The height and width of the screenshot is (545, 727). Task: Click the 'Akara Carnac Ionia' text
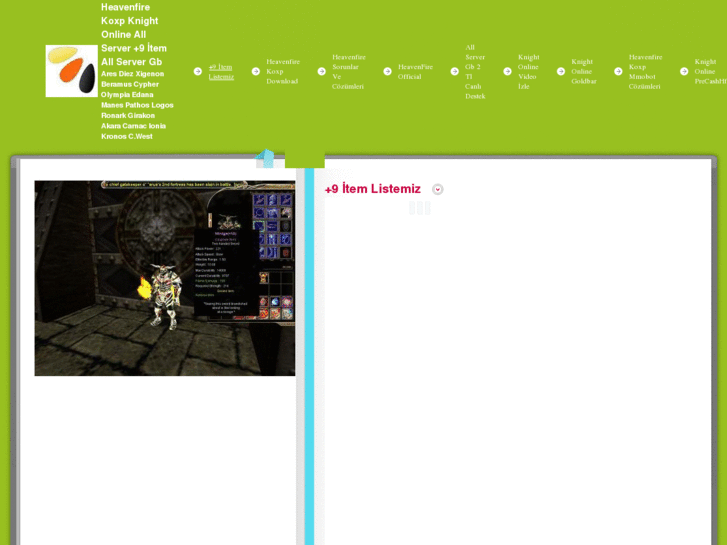pyautogui.click(x=134, y=126)
